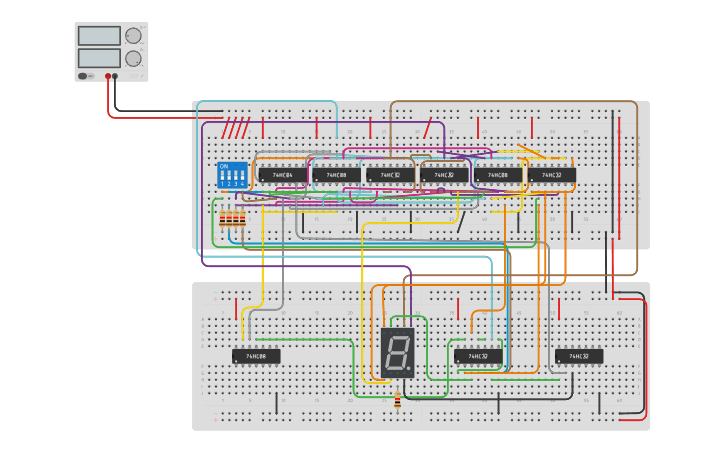
Task: Select the power supply's lower display screen
Action: (x=99, y=58)
